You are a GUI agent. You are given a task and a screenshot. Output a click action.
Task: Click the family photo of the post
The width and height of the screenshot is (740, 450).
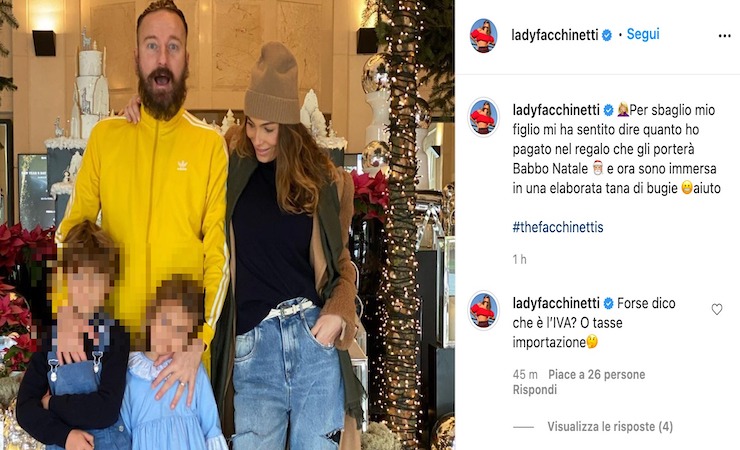point(227,225)
